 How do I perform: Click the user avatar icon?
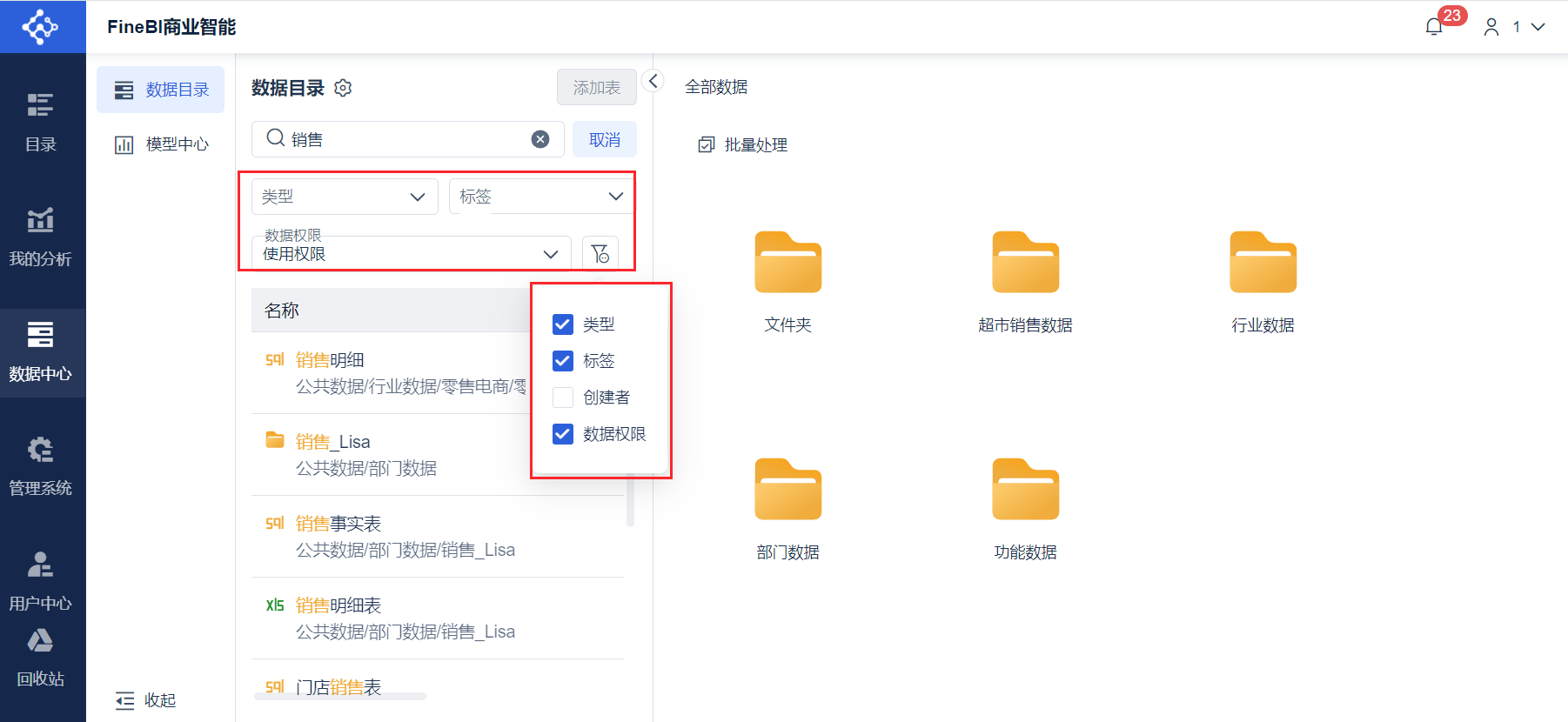coord(1491,27)
